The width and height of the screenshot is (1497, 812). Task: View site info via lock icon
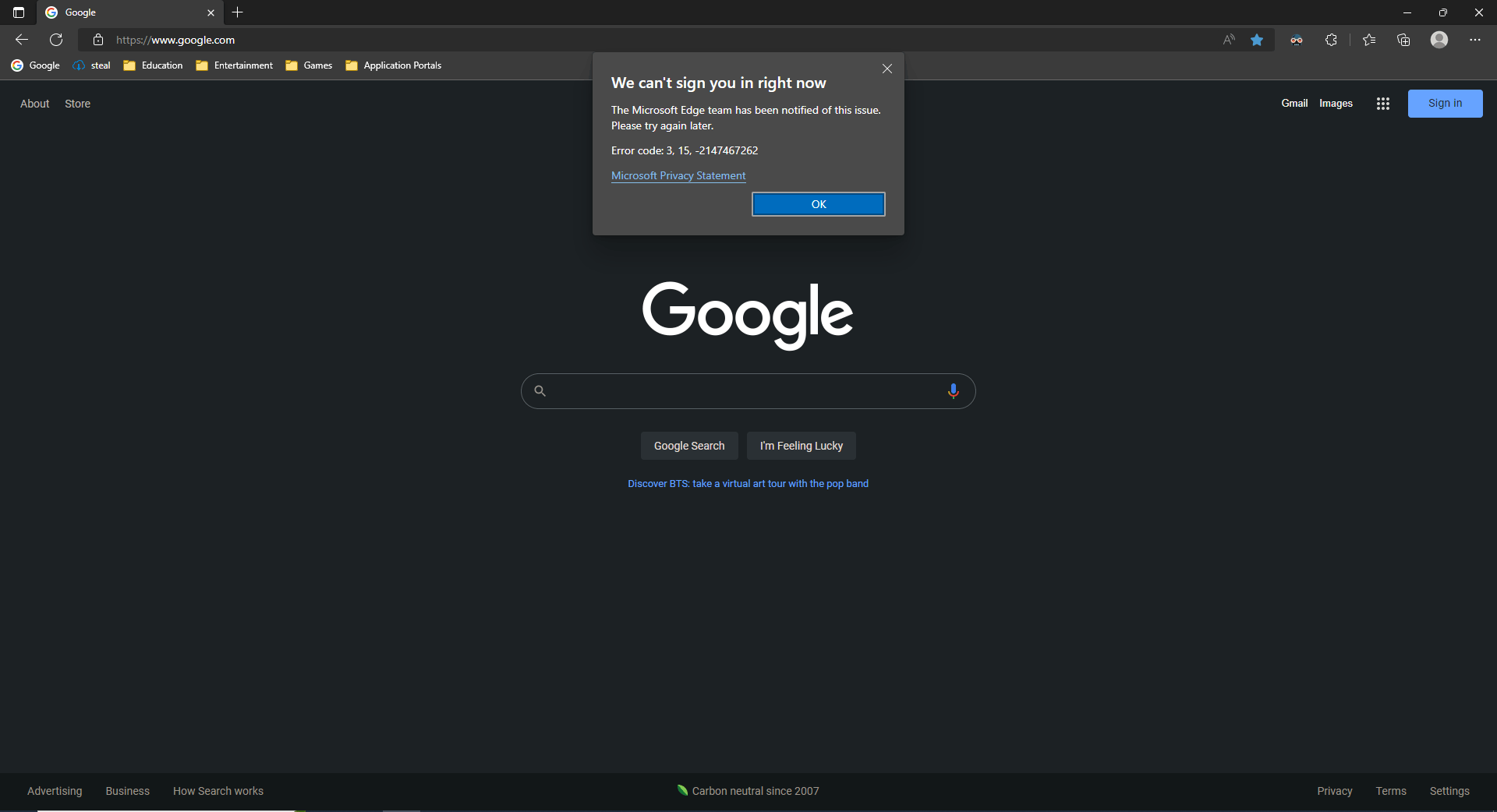(x=98, y=40)
